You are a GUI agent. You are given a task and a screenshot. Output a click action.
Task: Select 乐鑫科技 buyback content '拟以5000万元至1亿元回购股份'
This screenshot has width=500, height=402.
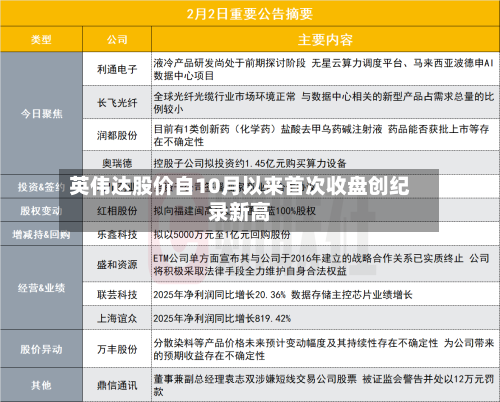pos(222,234)
